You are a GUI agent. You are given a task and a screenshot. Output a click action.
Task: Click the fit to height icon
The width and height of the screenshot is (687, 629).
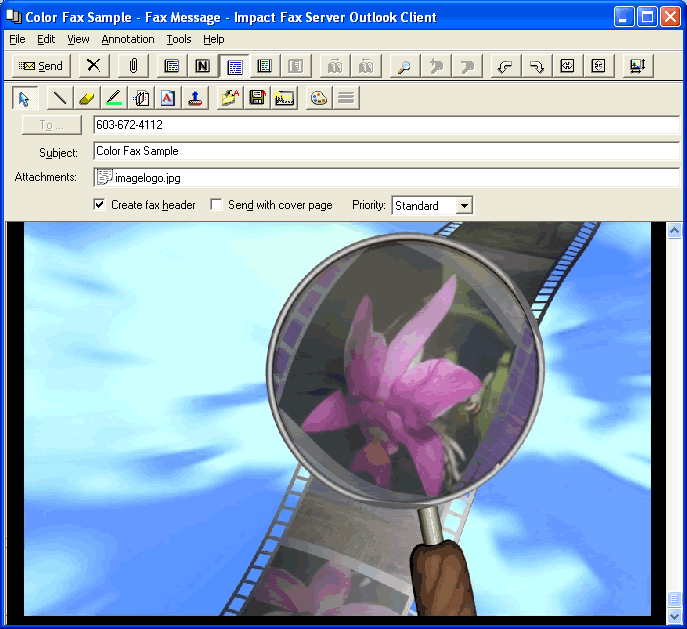click(598, 66)
